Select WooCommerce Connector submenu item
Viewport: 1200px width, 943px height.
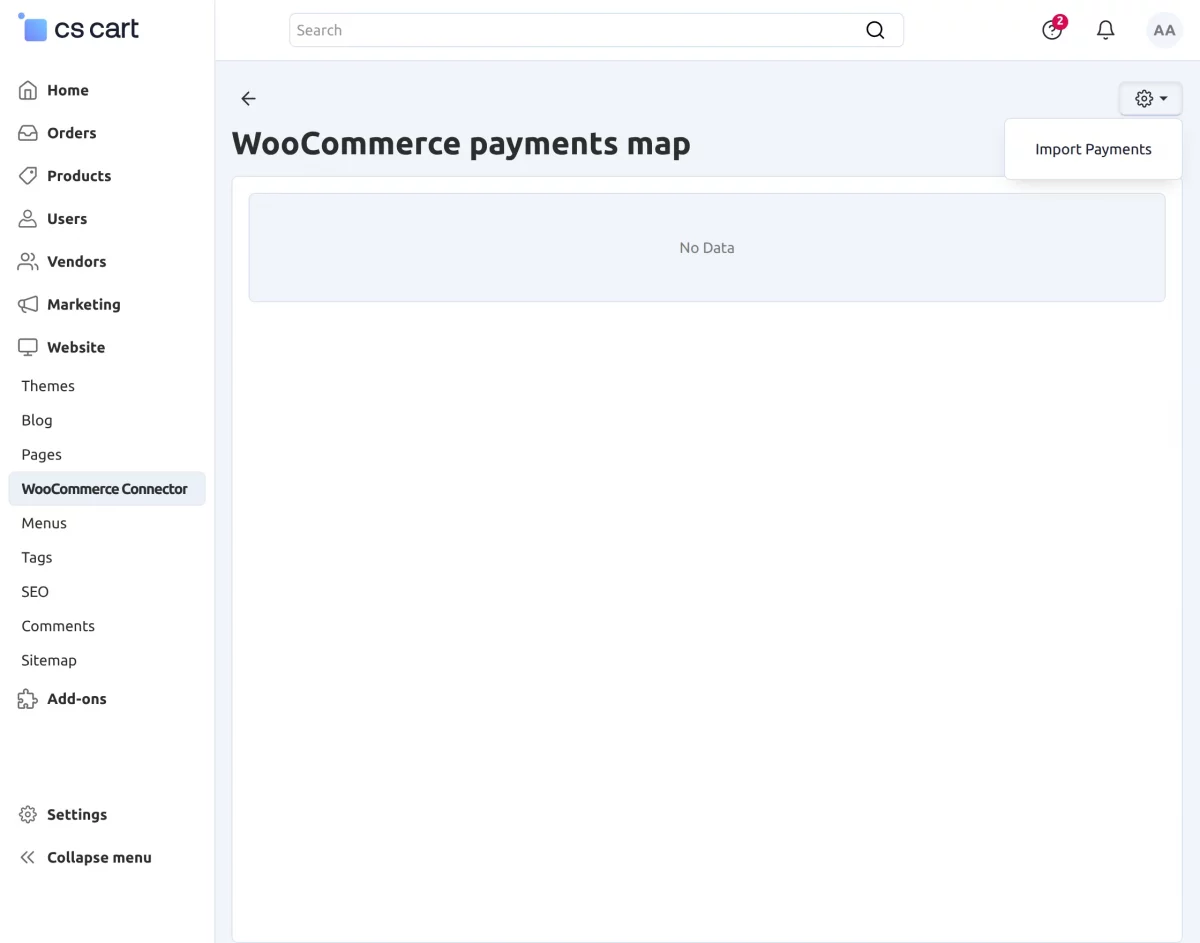(107, 489)
